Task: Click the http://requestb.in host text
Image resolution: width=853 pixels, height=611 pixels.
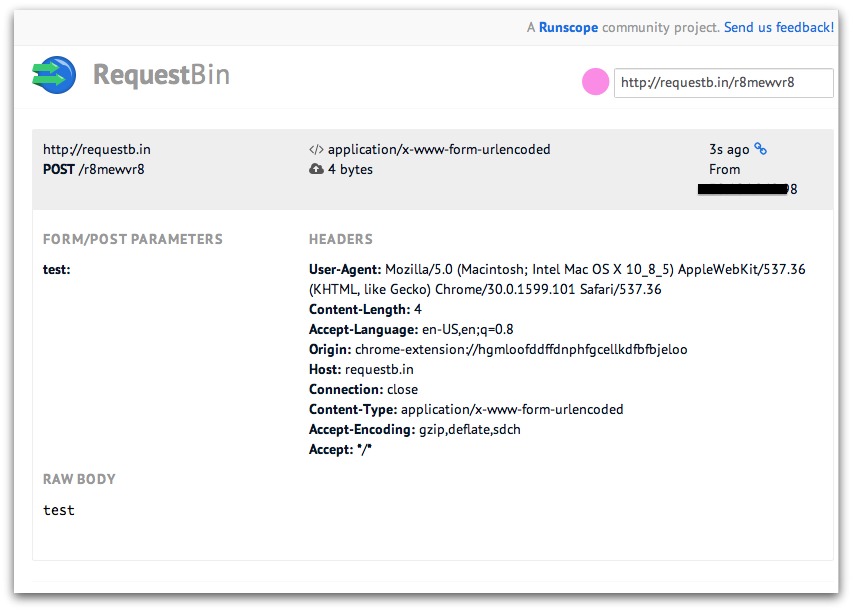Action: [97, 149]
